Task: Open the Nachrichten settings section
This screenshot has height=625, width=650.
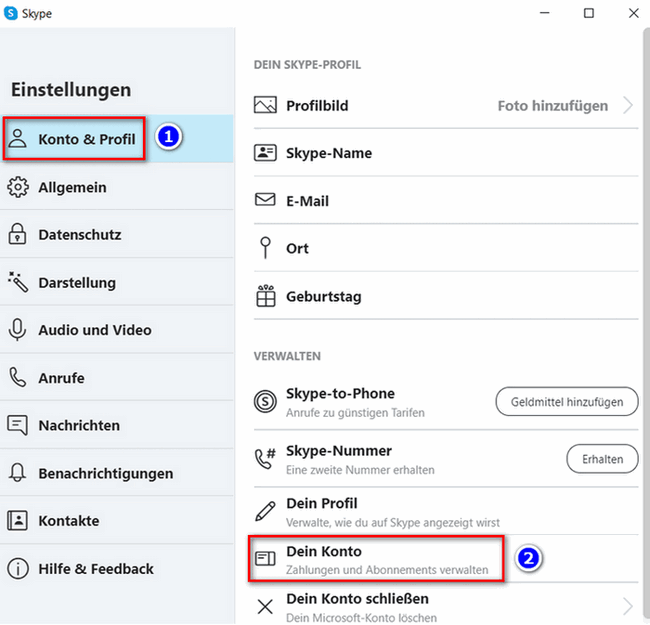Action: 116,425
